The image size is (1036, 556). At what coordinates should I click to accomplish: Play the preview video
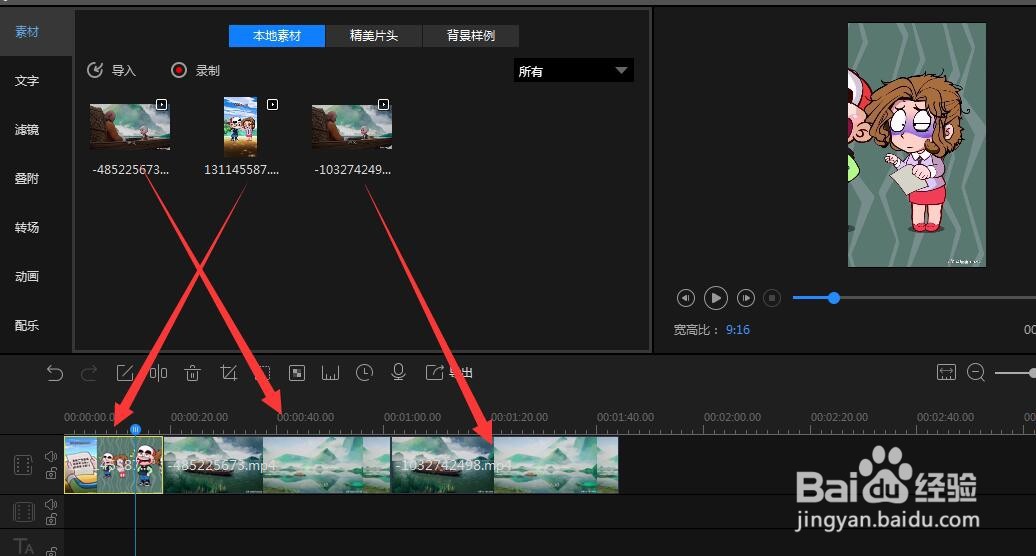click(x=716, y=298)
